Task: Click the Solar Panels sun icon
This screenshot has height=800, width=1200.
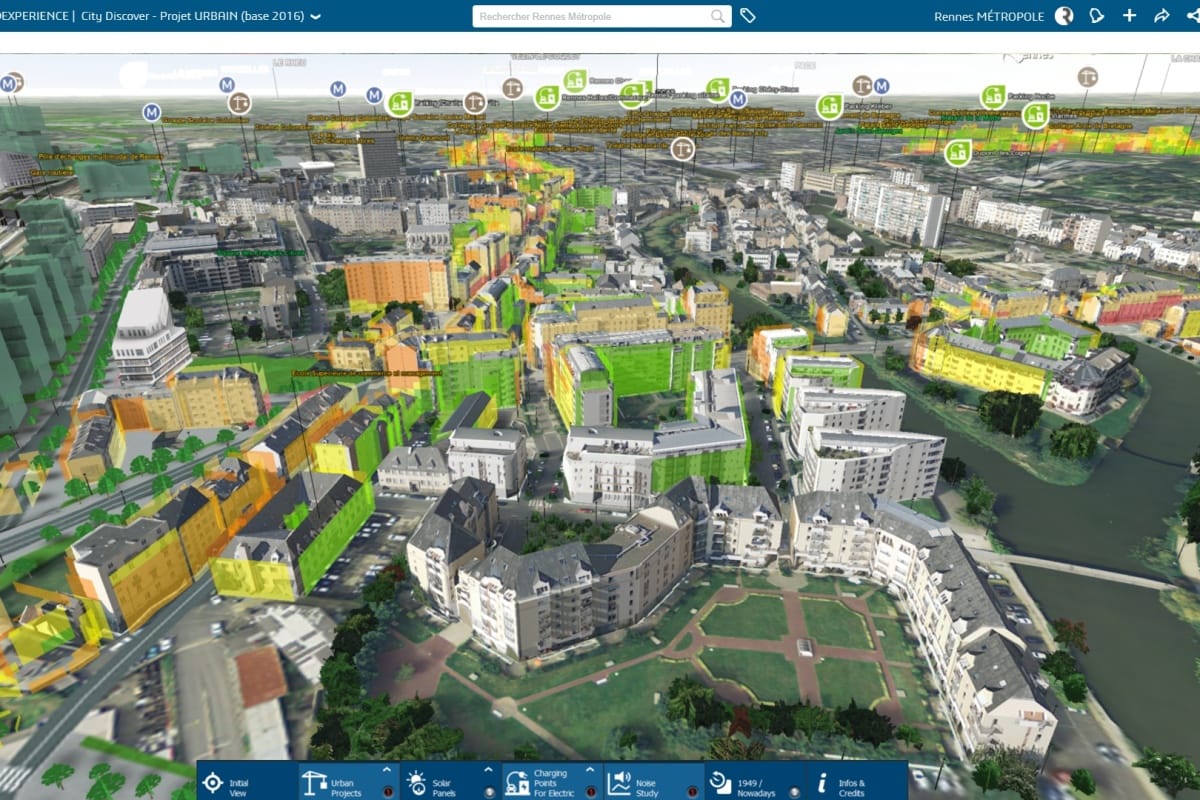Action: click(416, 782)
